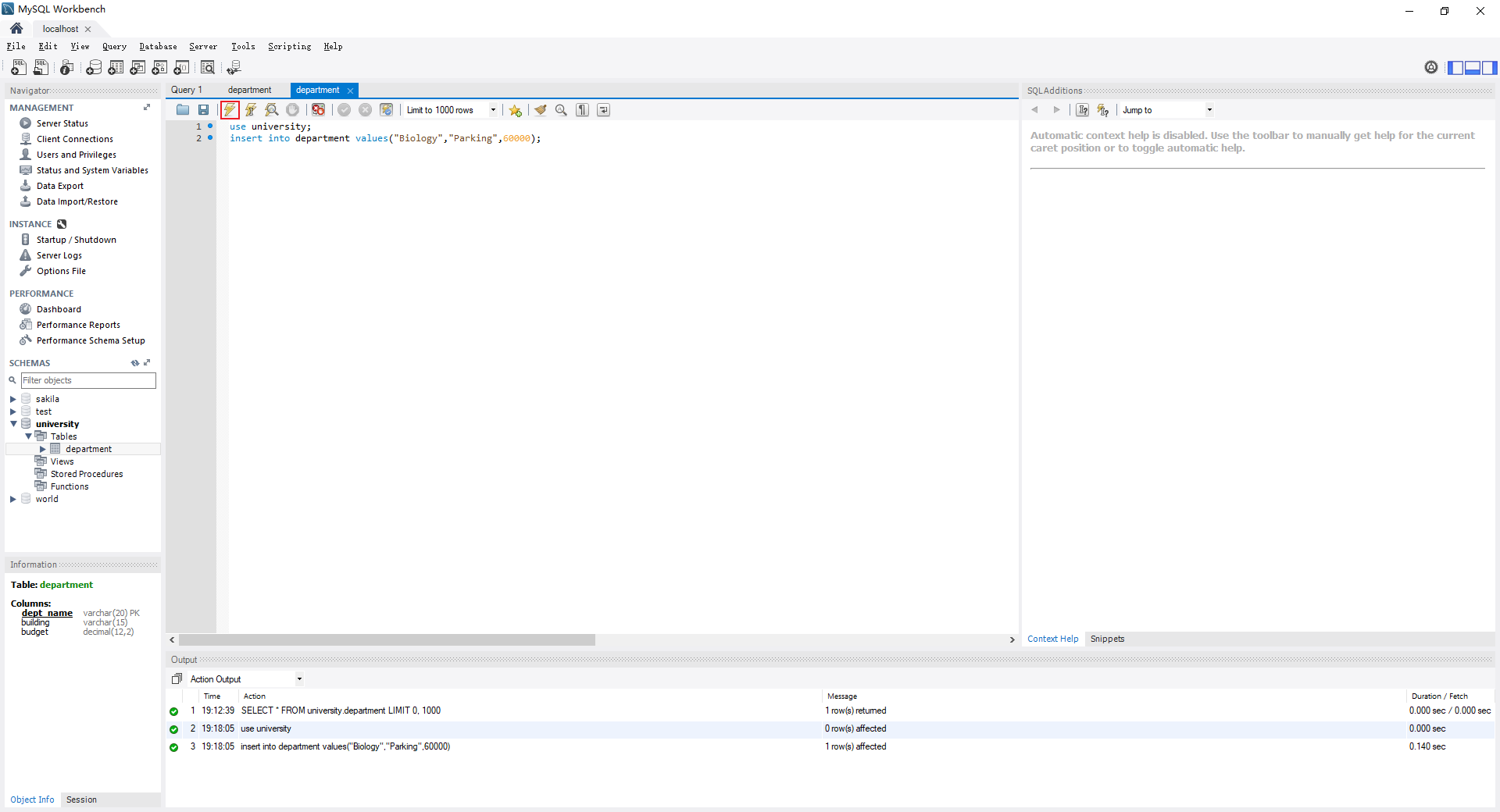Search table data toolbar icon
1500x812 pixels.
tap(208, 68)
